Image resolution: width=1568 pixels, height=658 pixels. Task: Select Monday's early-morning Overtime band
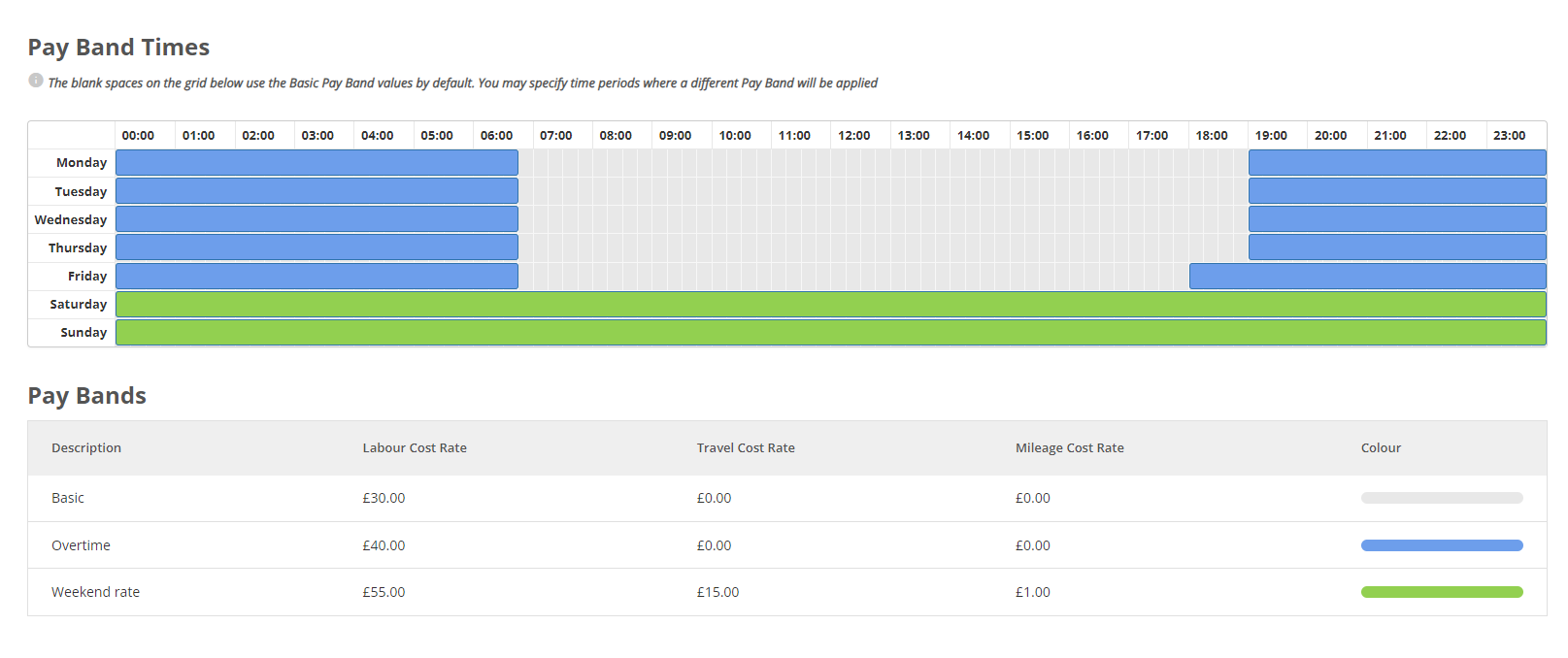(317, 163)
